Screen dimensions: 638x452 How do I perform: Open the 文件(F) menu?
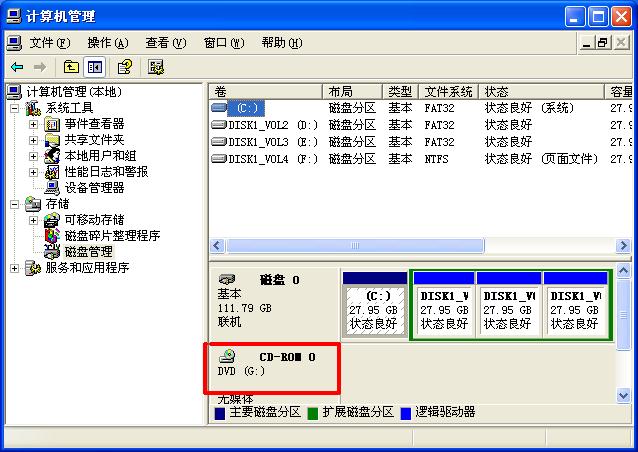(50, 43)
